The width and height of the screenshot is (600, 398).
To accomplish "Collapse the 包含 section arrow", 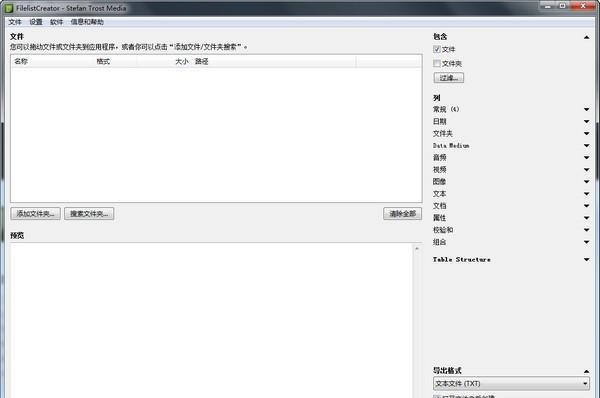I will coord(586,37).
